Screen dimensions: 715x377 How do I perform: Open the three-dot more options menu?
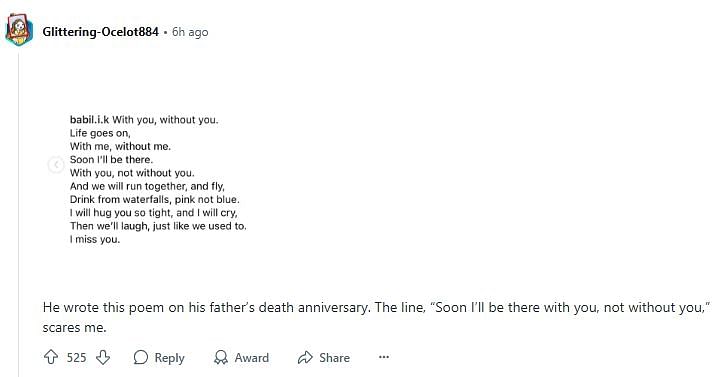(384, 357)
